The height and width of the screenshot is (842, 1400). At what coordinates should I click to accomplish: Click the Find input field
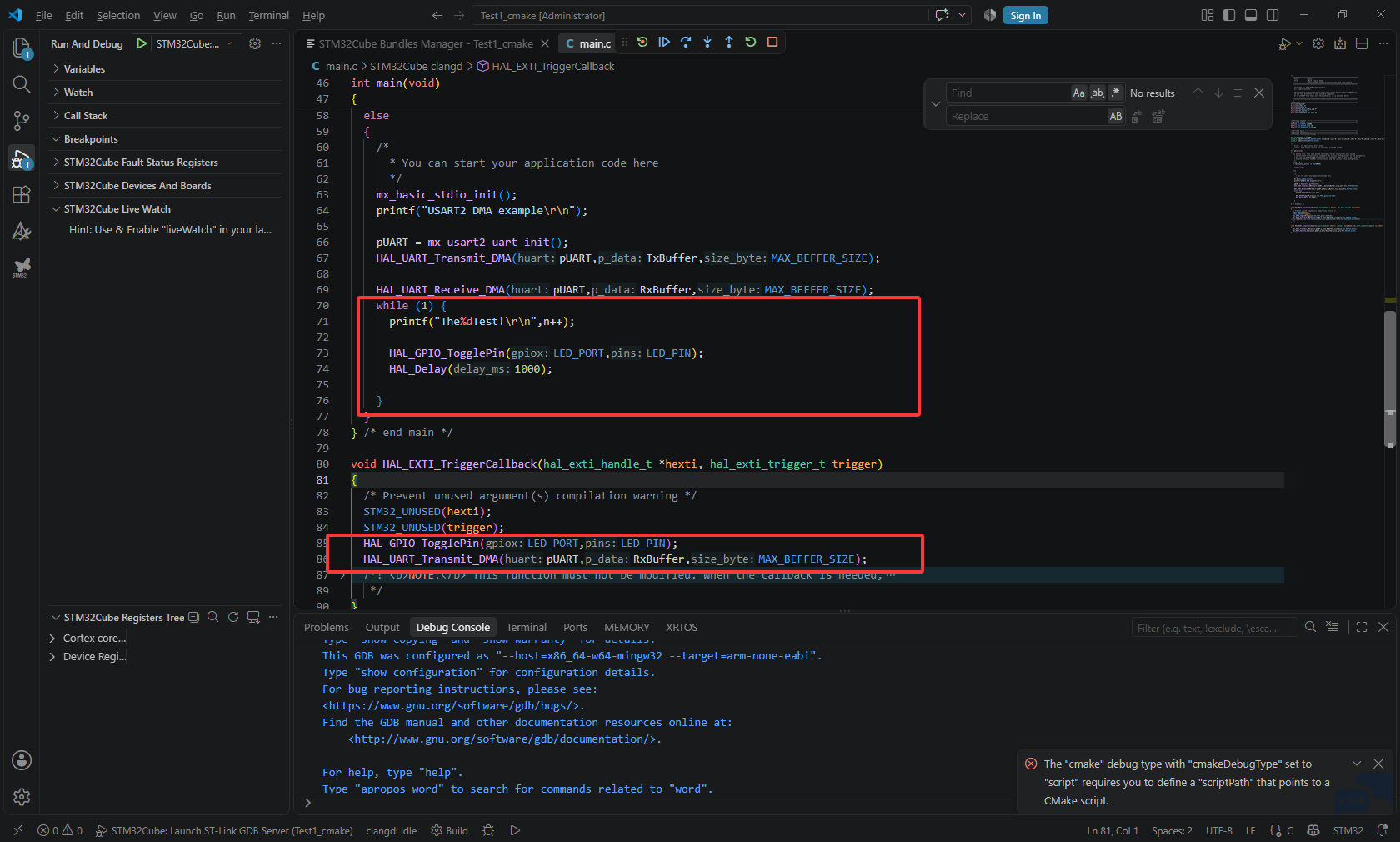point(1008,93)
